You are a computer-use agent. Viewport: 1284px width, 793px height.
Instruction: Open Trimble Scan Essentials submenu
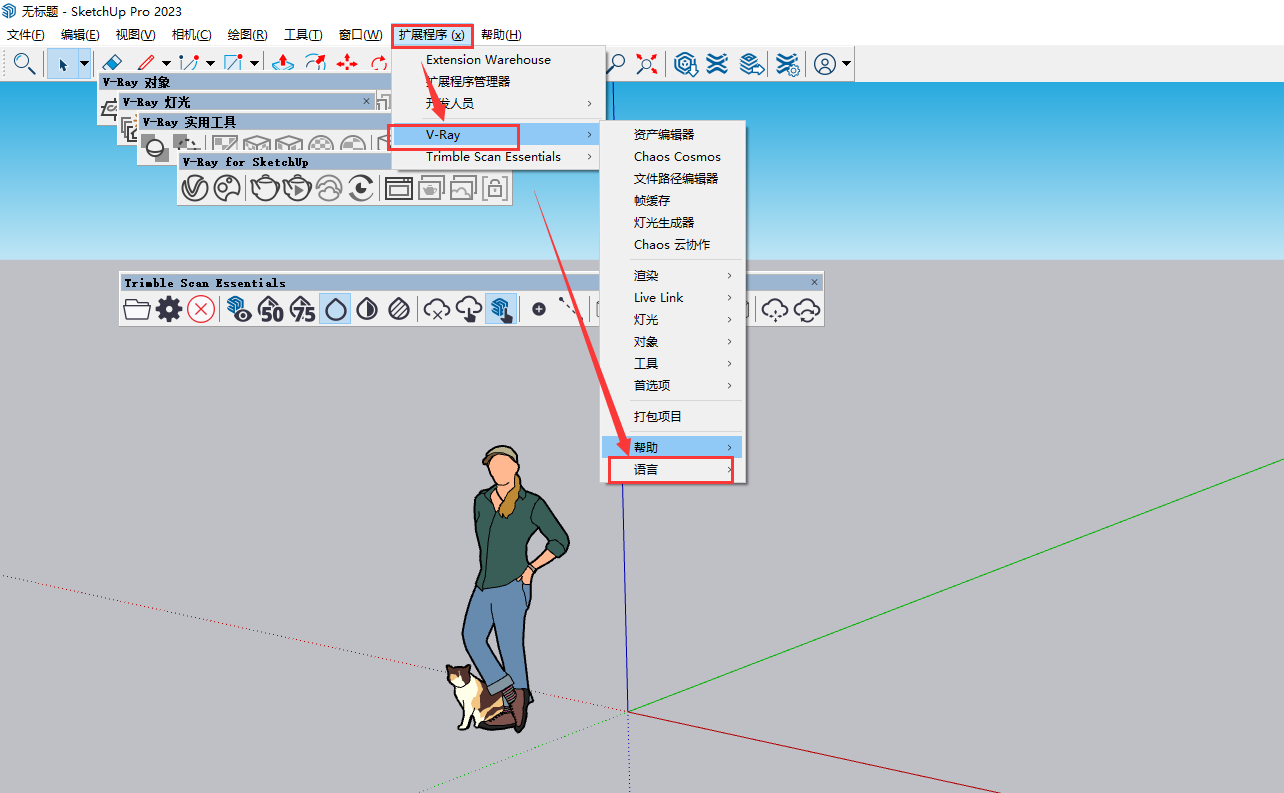[x=498, y=156]
